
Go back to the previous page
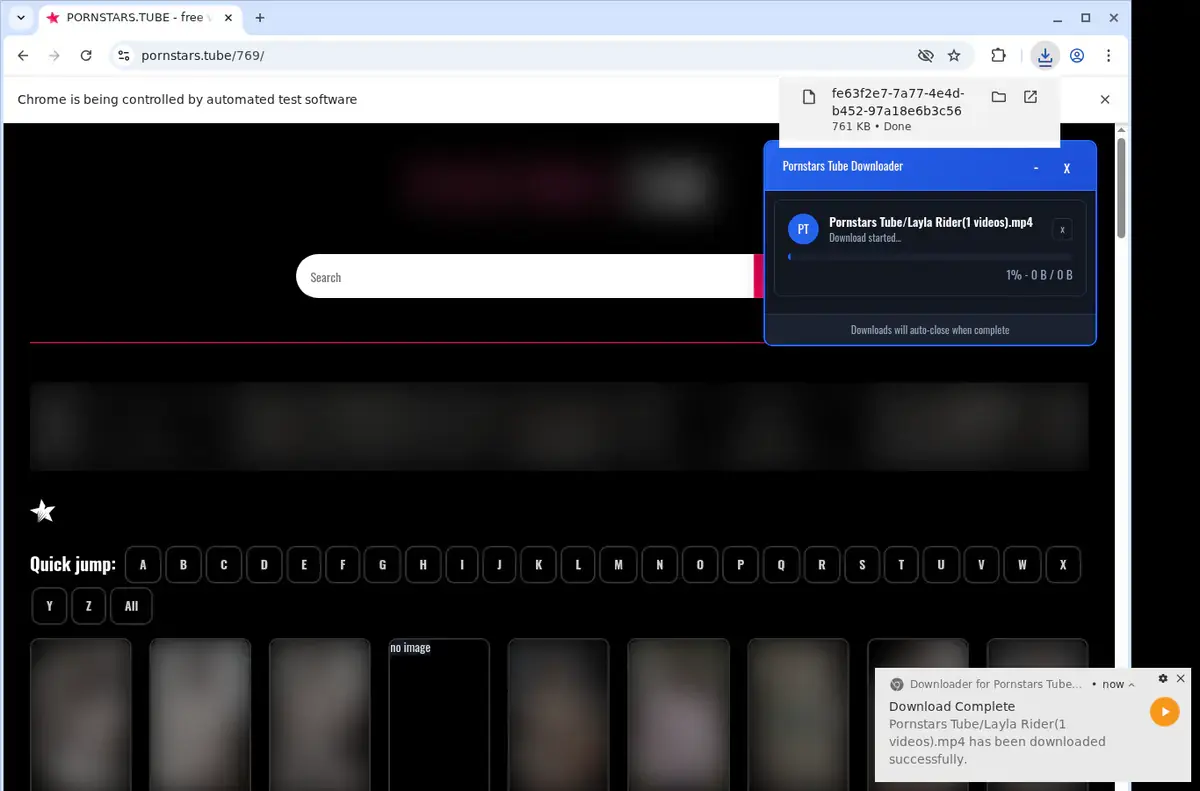coord(23,56)
